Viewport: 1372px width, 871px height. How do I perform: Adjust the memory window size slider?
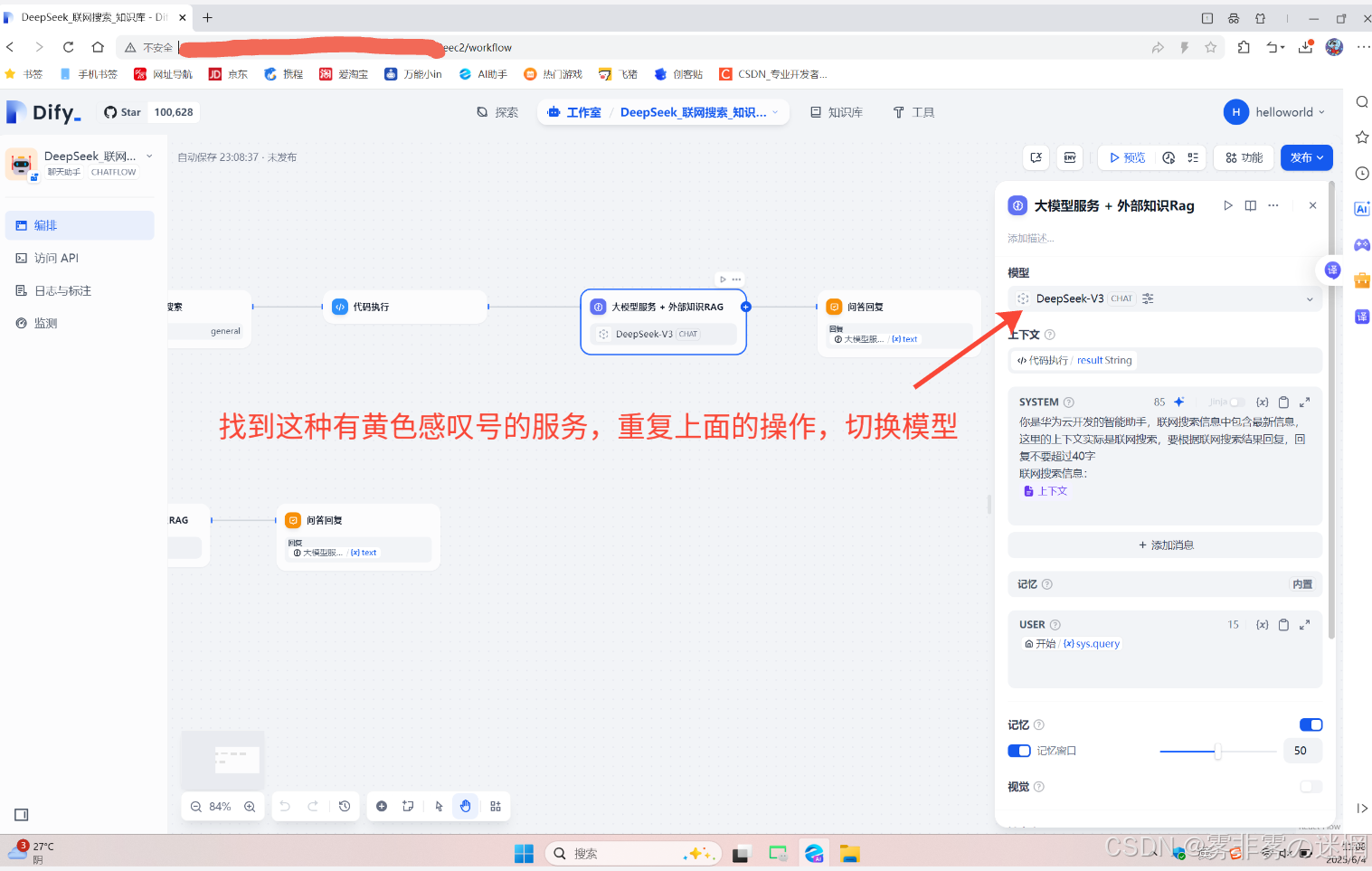pos(1217,751)
